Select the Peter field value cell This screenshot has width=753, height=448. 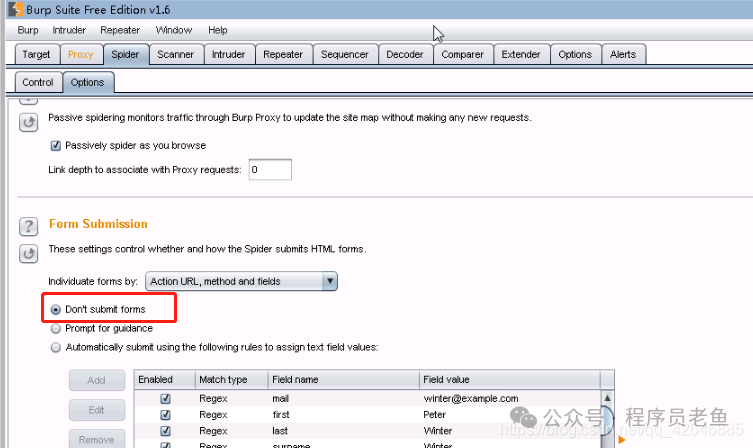[510, 415]
